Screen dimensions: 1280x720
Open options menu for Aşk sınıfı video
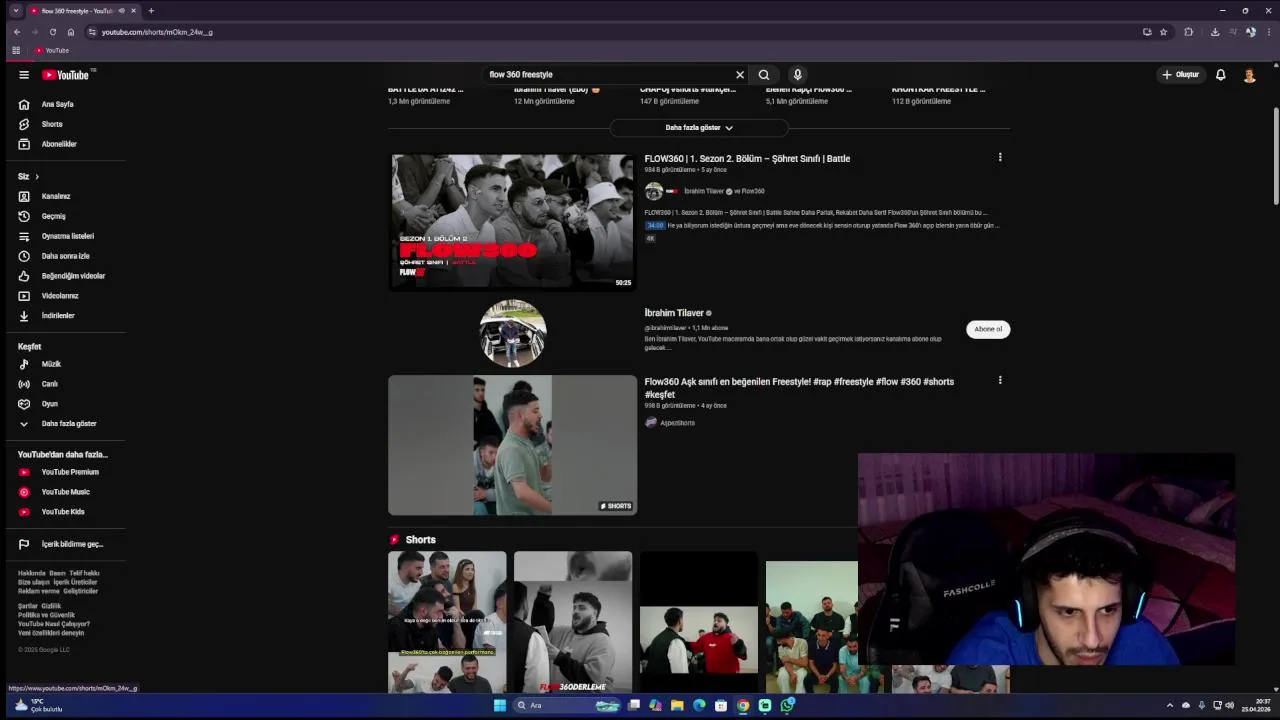click(x=1000, y=381)
